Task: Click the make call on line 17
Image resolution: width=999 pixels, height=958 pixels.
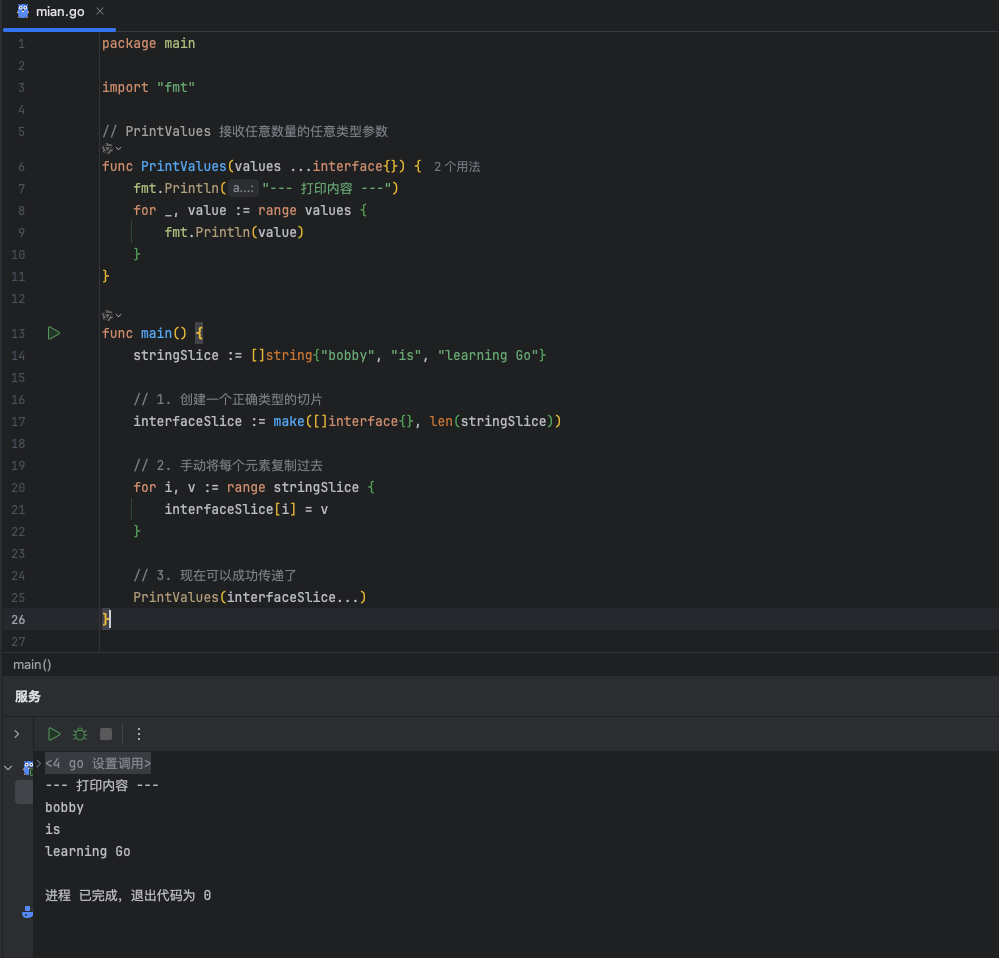Action: (417, 422)
